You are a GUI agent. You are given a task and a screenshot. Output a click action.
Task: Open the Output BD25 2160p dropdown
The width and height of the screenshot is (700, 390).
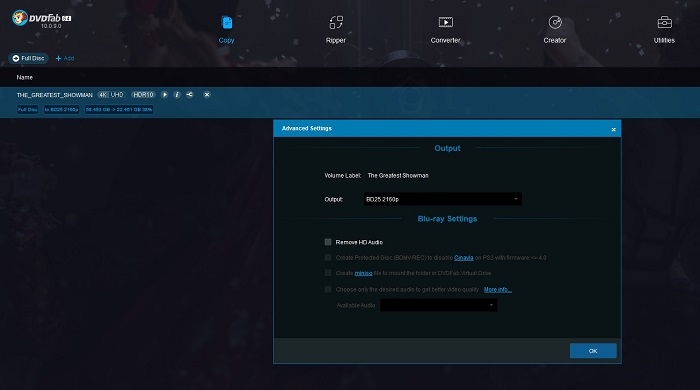[x=442, y=199]
